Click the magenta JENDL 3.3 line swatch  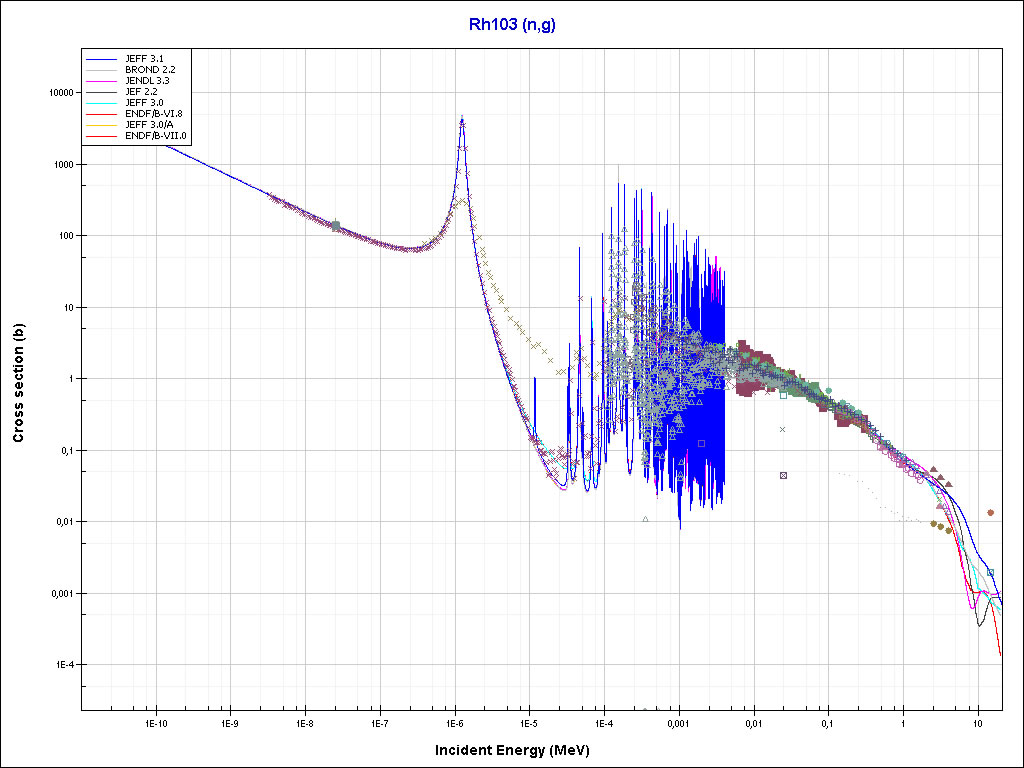[102, 79]
